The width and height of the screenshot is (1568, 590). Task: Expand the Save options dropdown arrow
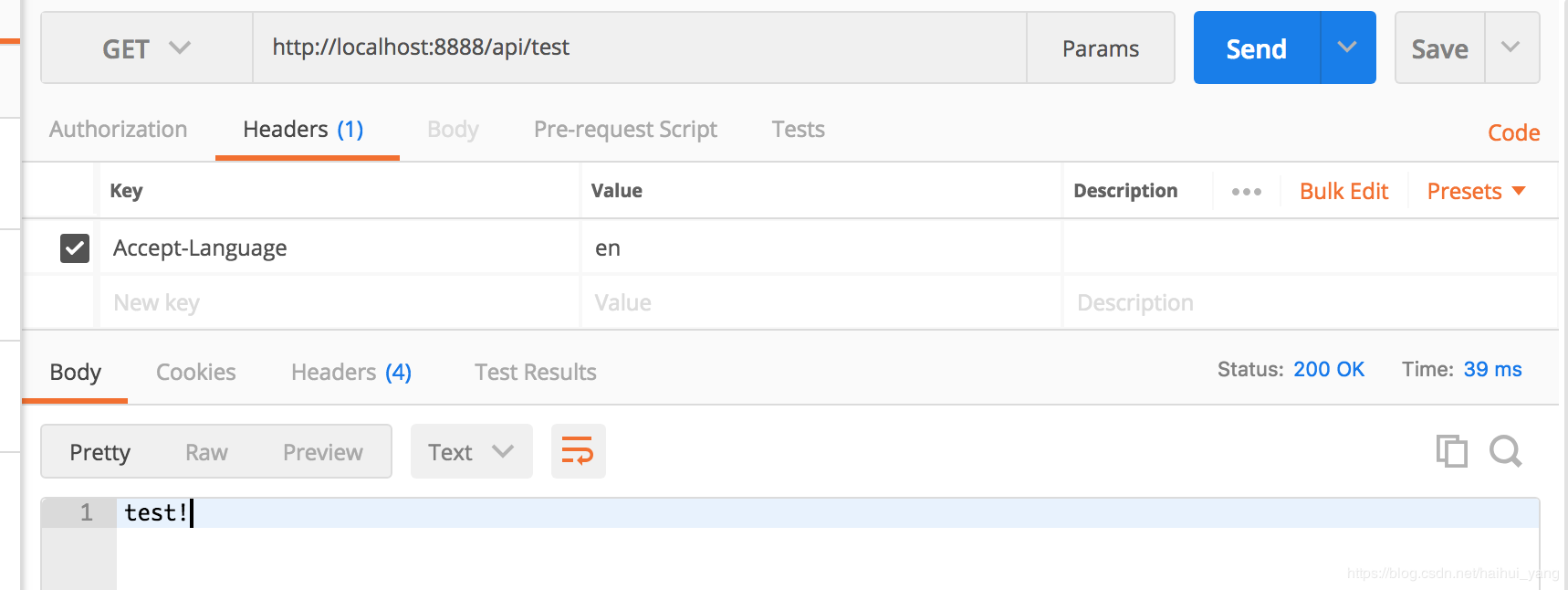[x=1511, y=47]
